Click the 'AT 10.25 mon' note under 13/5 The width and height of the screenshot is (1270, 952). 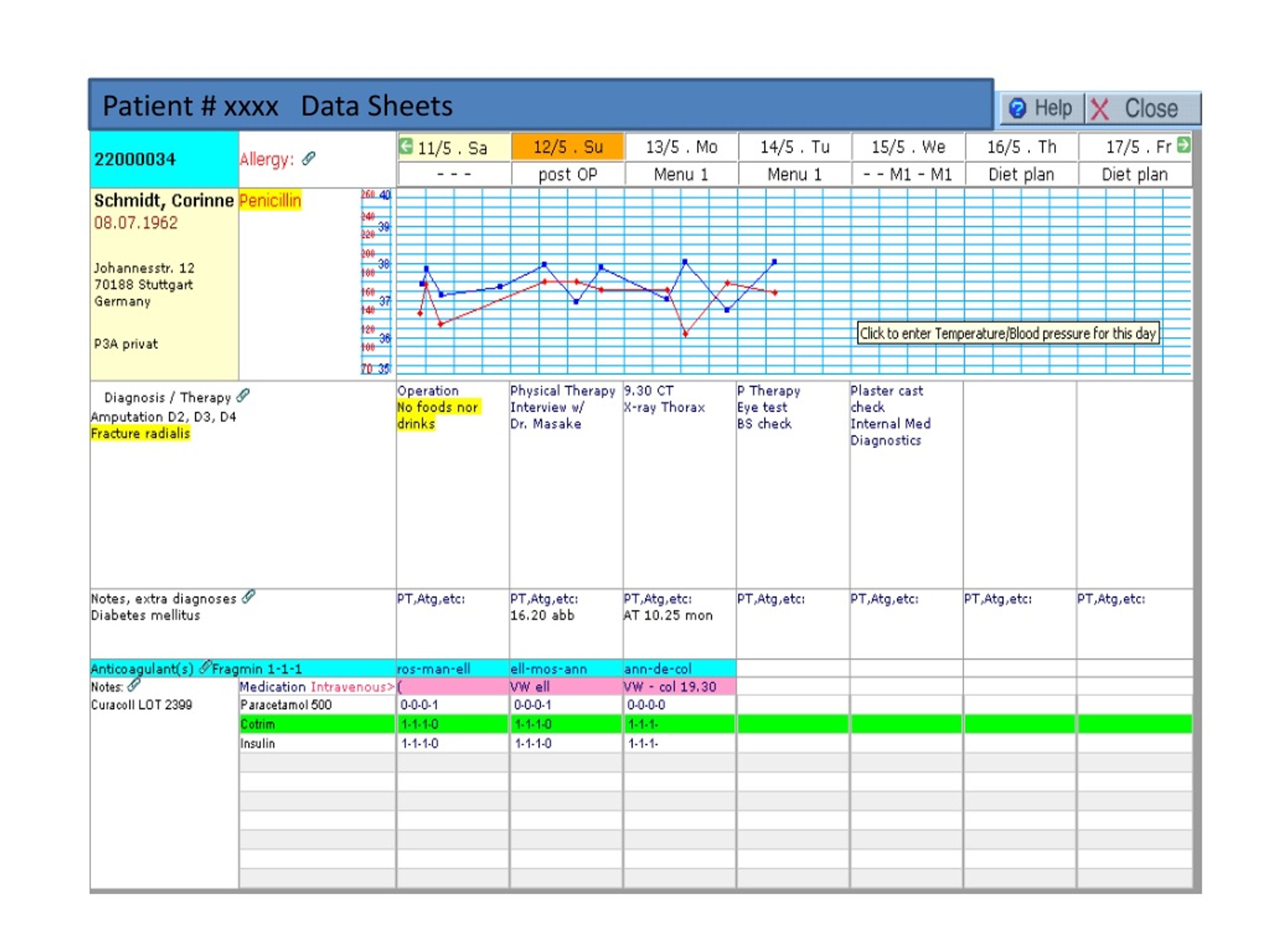pos(668,615)
